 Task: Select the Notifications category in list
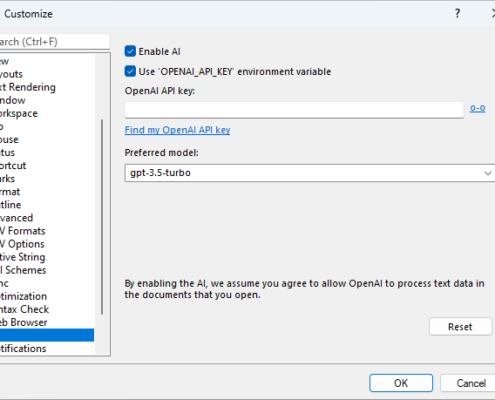(23, 348)
